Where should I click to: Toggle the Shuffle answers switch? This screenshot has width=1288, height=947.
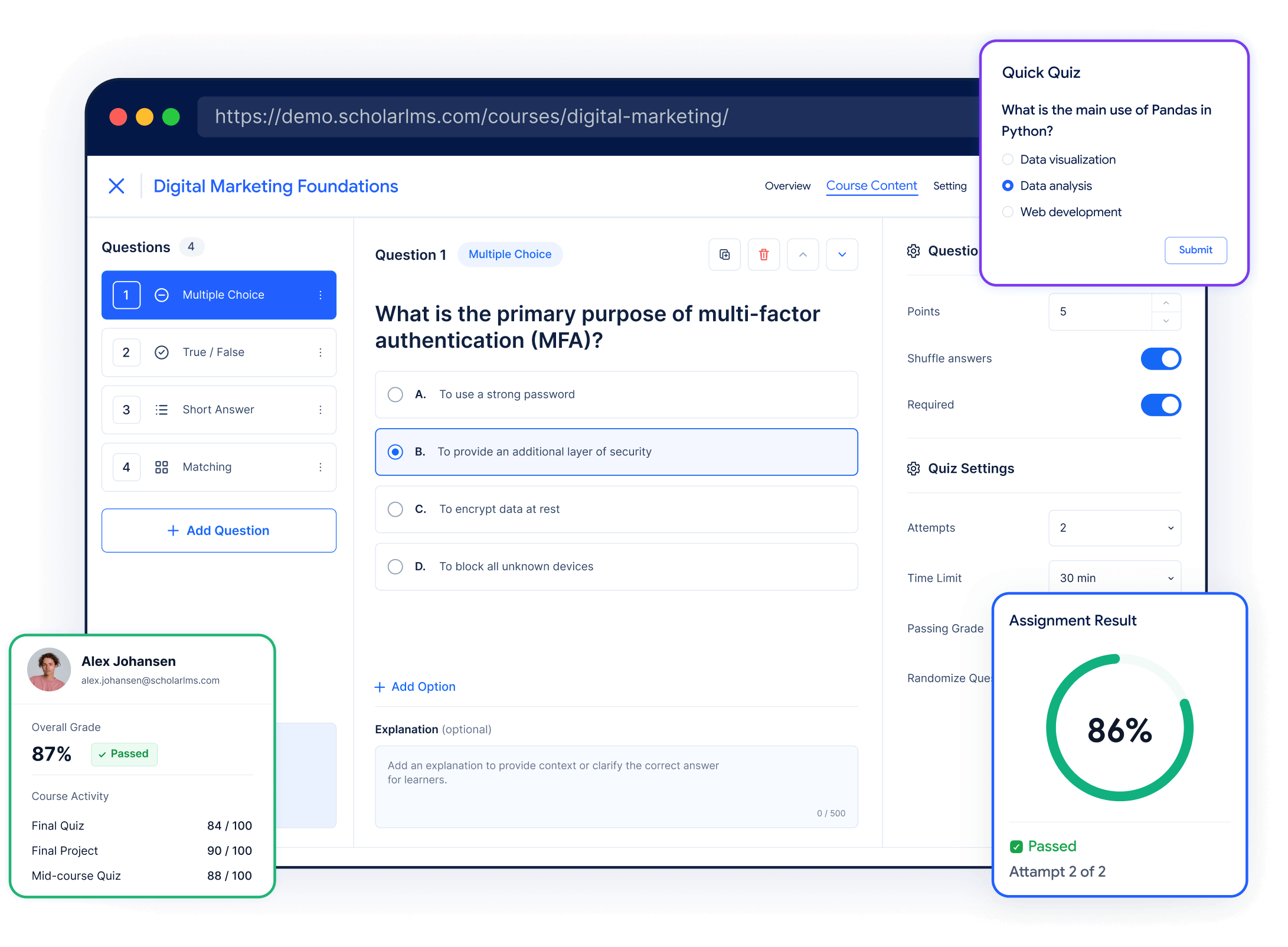pyautogui.click(x=1160, y=359)
